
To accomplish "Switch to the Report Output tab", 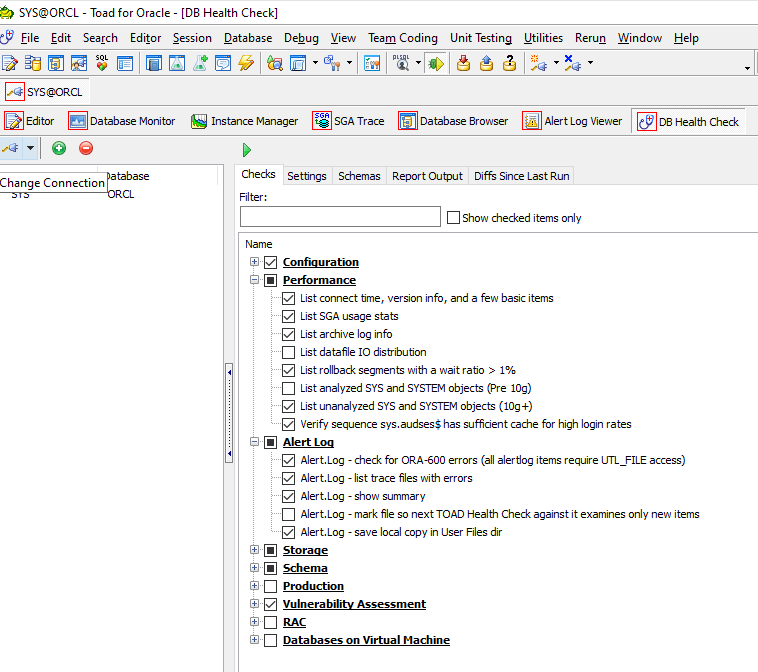I will [427, 176].
